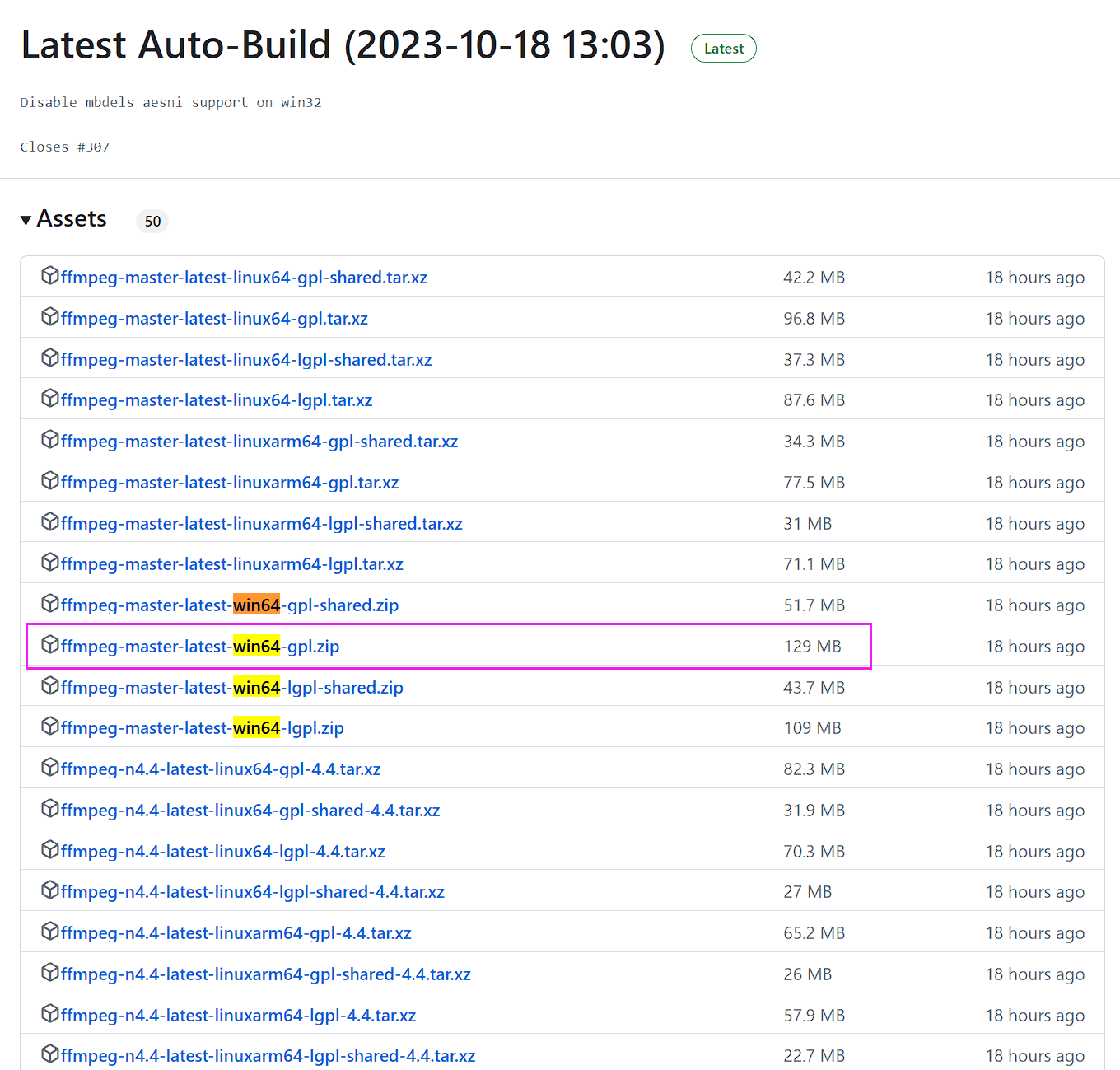Click package icon beside n4.4 linuxarm64-gpl-shared-4.4.tar.xz
The image size is (1120, 1070).
coord(50,972)
